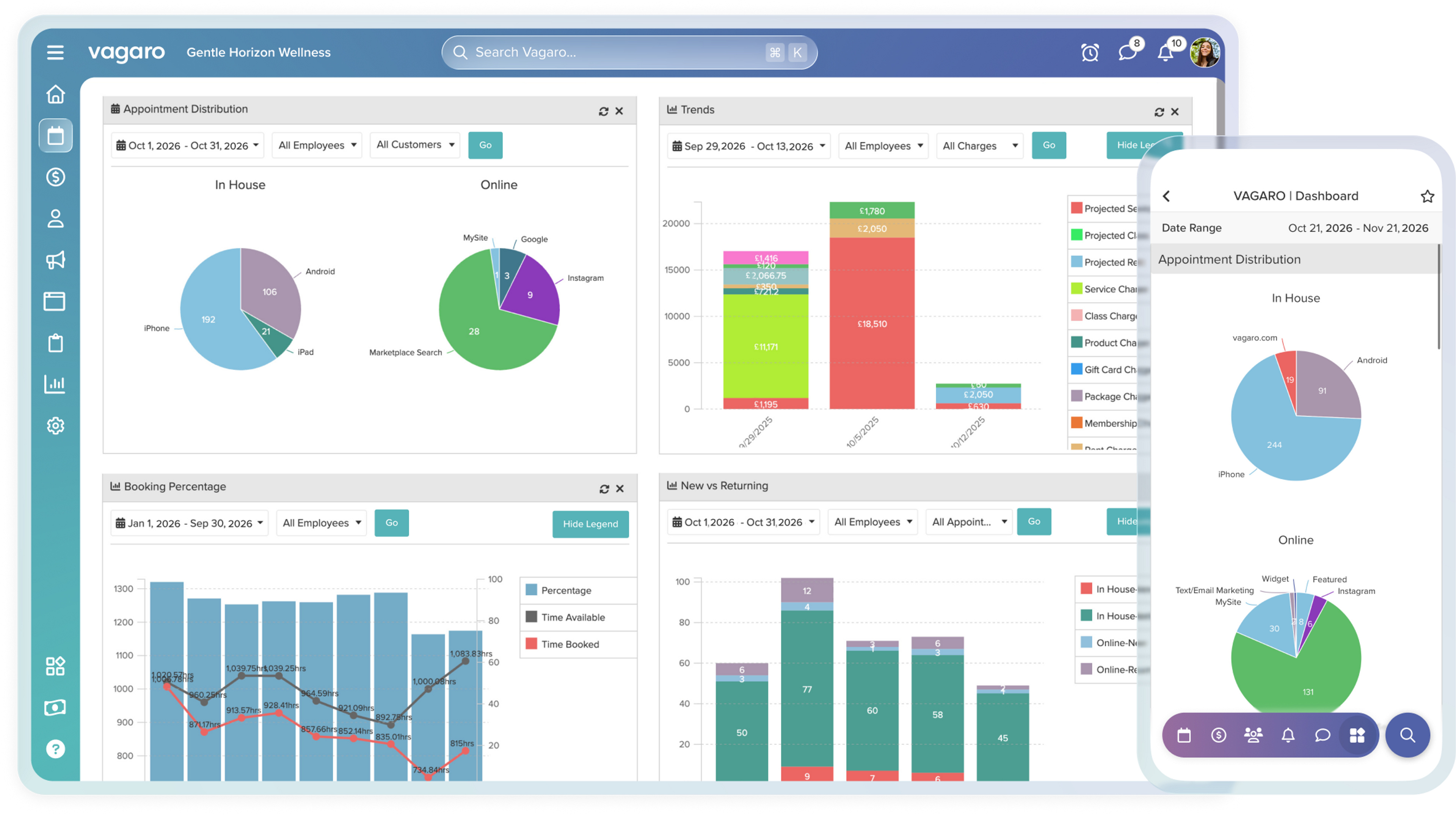Screen dimensions: 1456x815
Task: Refresh the Appointment Distribution widget
Action: click(603, 111)
